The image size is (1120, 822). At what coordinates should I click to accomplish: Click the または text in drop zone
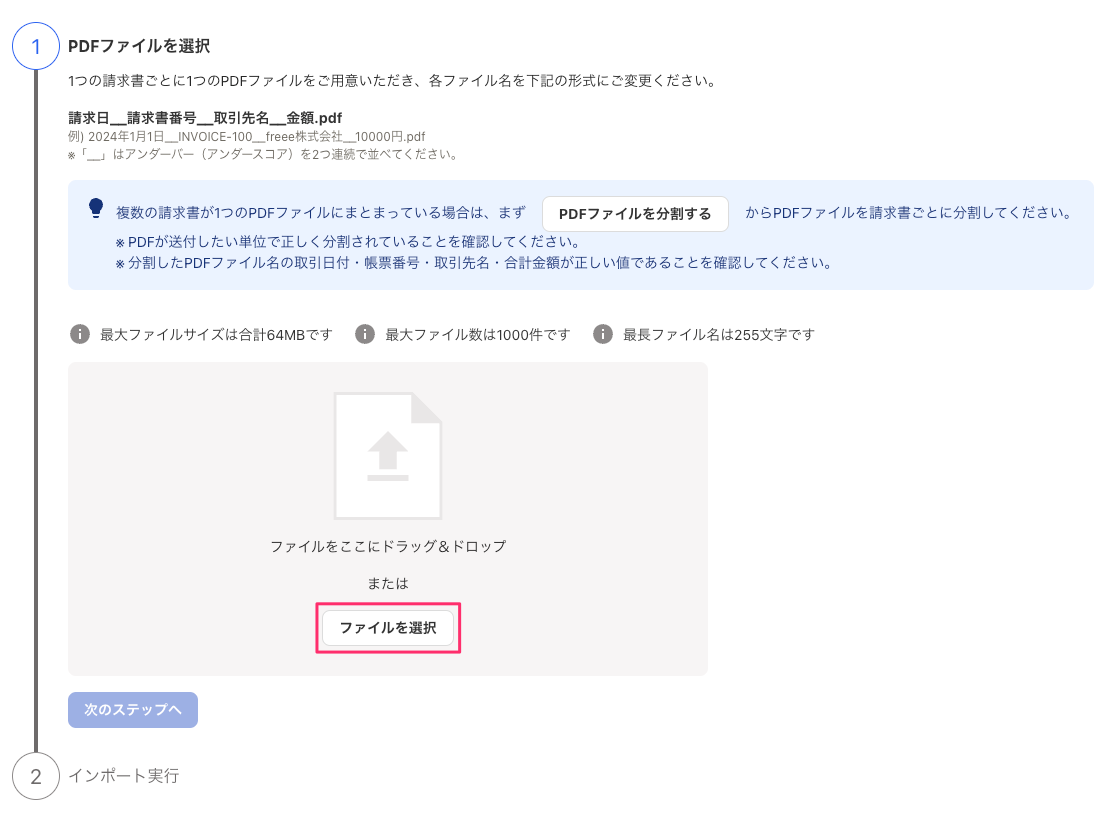[388, 583]
